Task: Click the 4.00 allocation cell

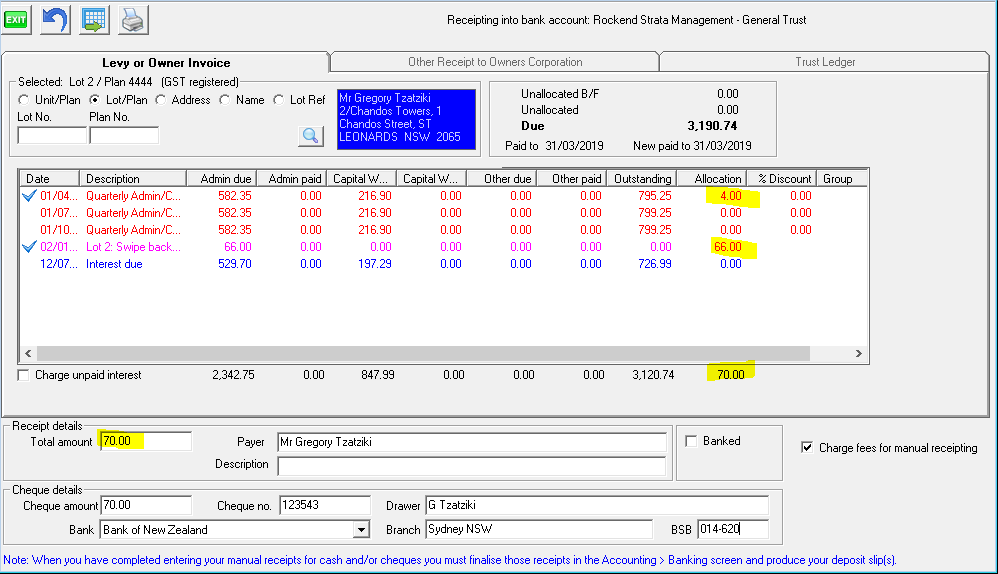Action: point(731,196)
